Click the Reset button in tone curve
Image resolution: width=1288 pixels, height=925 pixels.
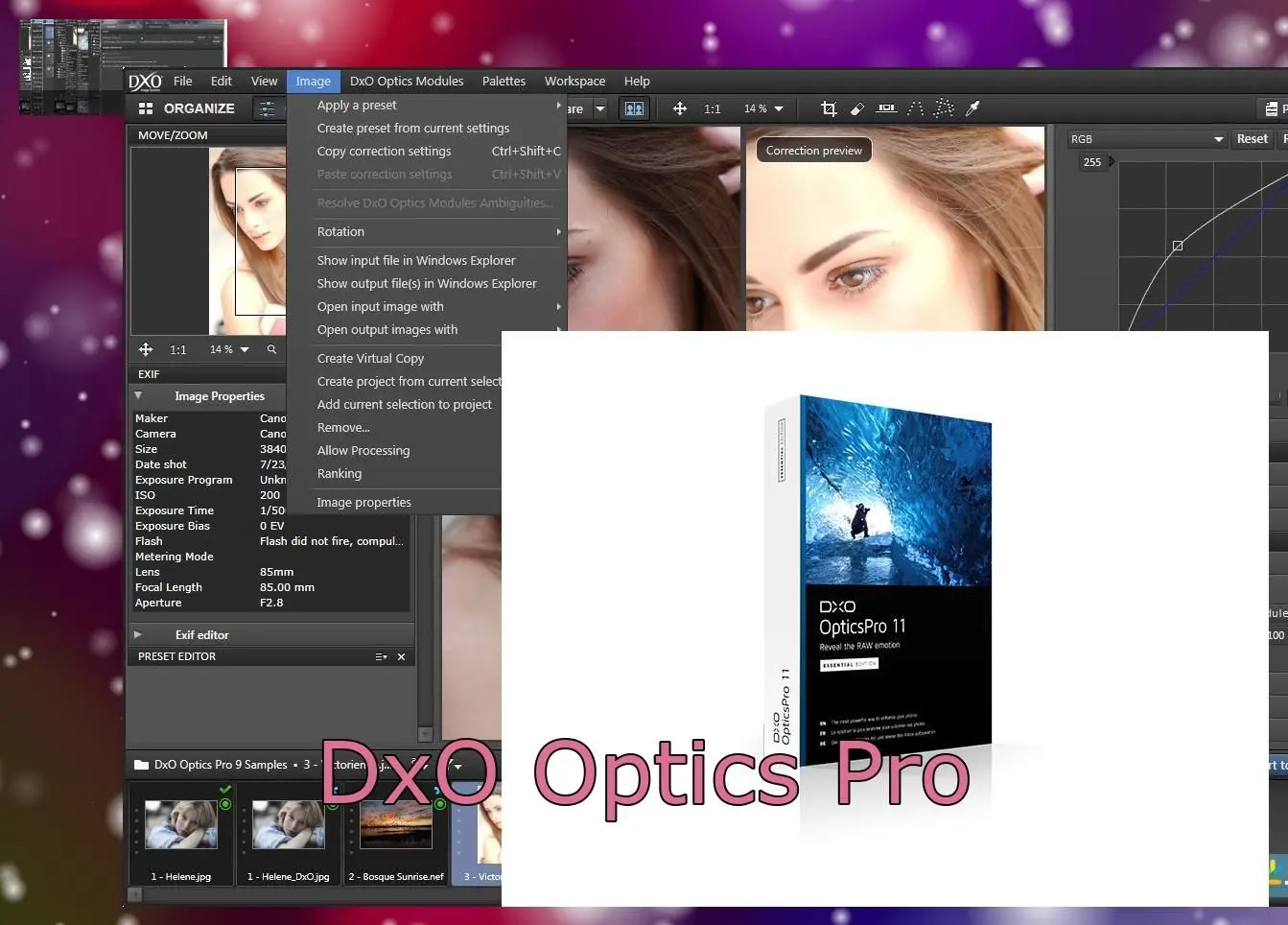point(1252,139)
